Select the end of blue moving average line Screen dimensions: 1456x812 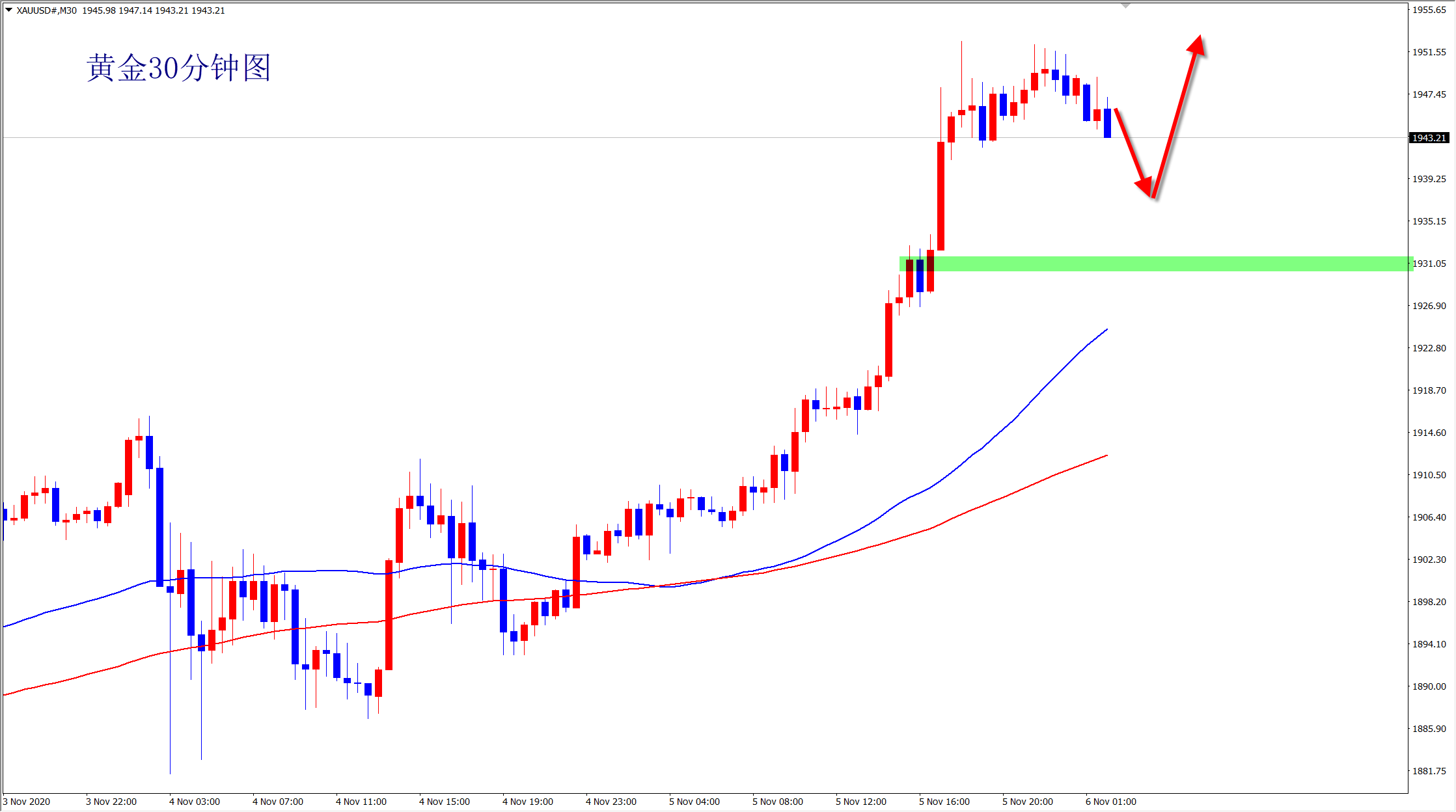pos(1106,330)
